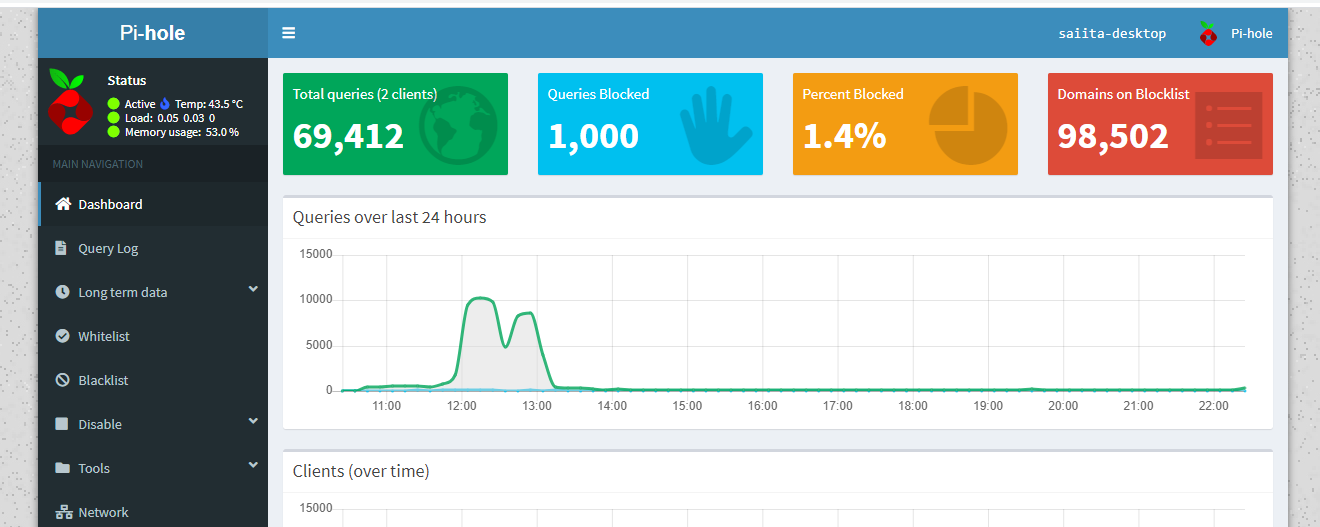Click the Dashboard home icon
The image size is (1320, 527).
63,204
